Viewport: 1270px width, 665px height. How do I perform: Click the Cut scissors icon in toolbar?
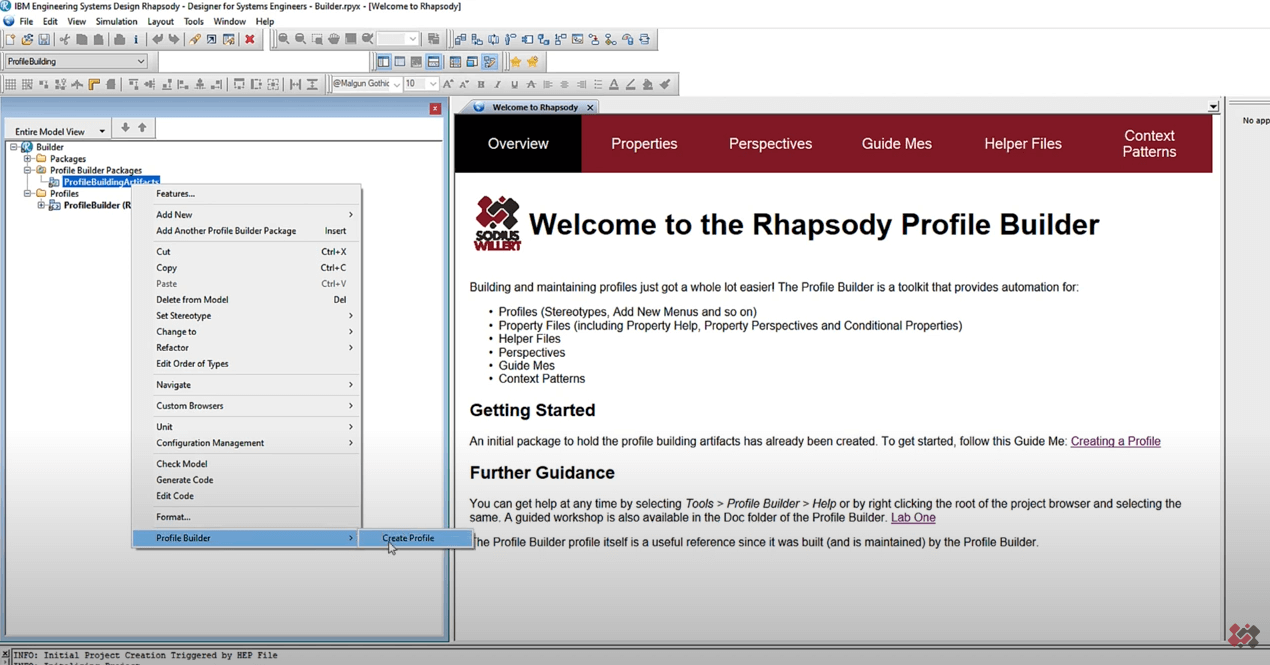(65, 39)
